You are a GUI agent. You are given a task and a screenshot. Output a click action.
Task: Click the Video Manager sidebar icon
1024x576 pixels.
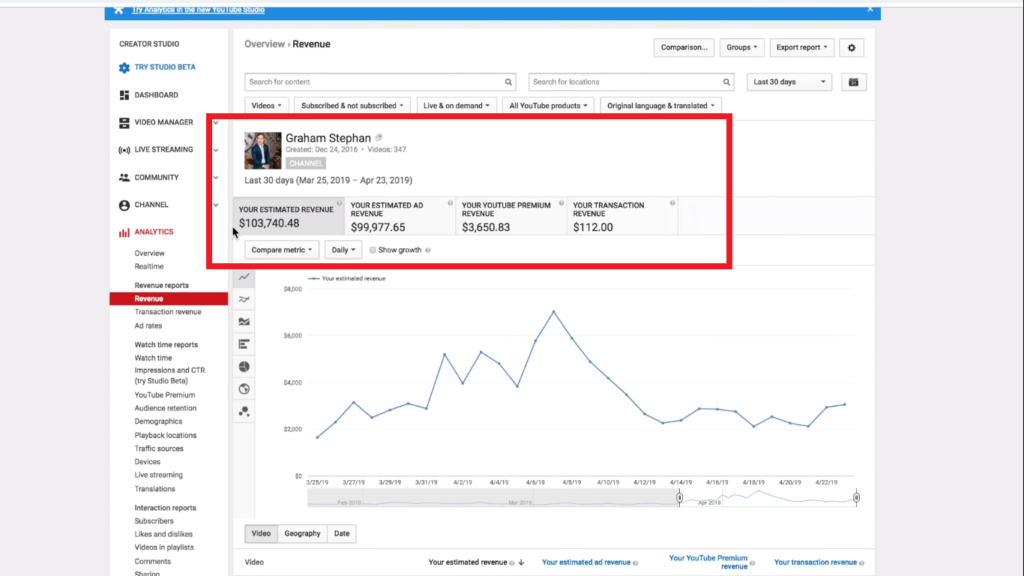coord(124,122)
